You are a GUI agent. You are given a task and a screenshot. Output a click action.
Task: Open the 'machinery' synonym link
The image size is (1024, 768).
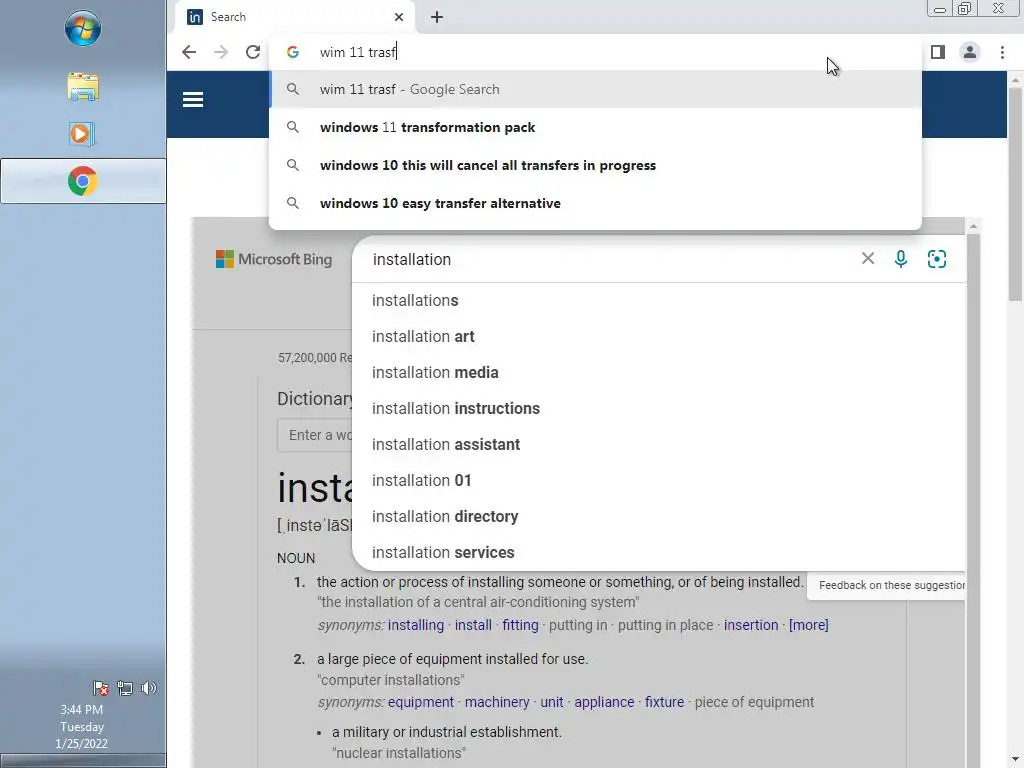(497, 702)
